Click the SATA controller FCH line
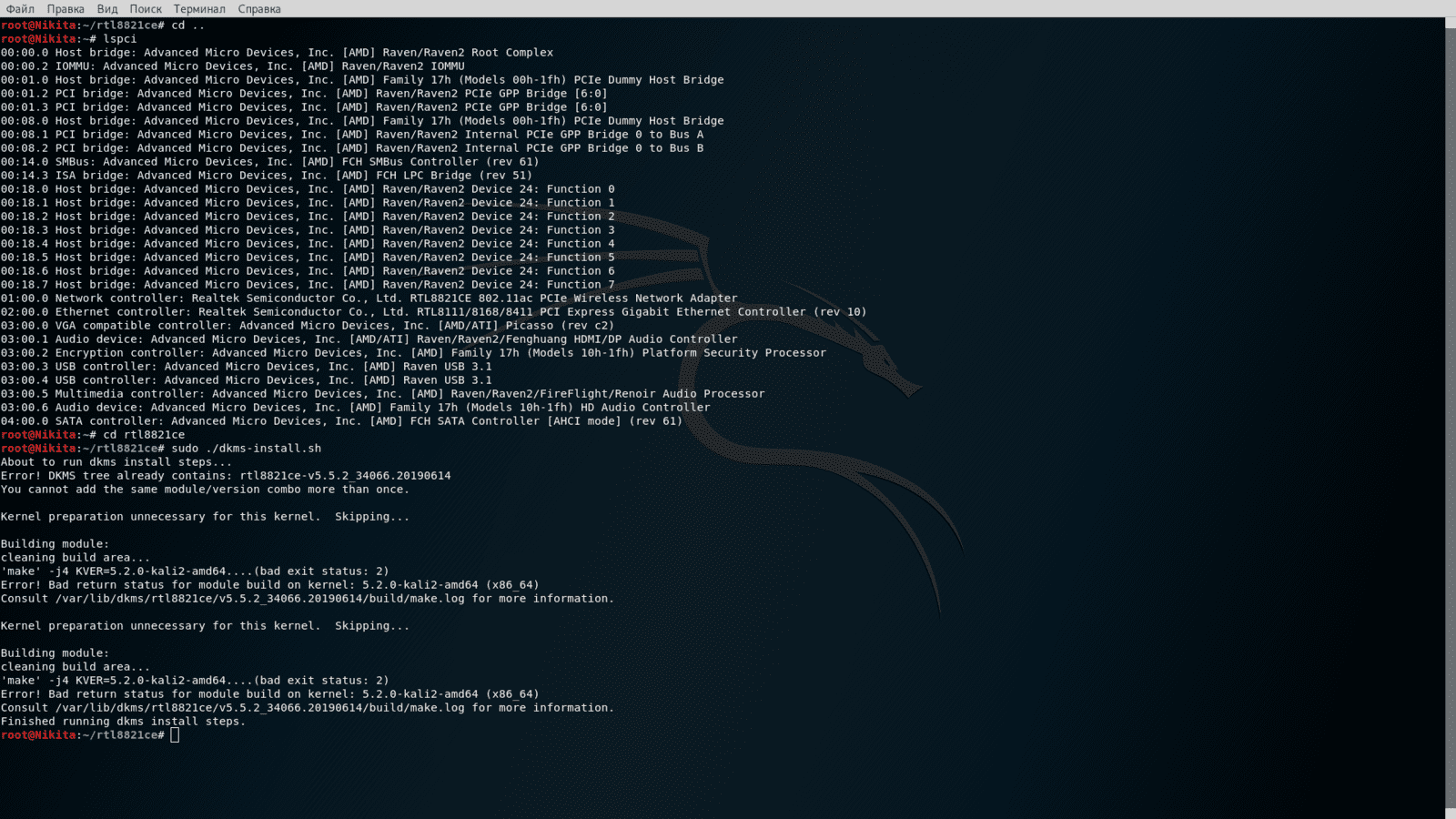The height and width of the screenshot is (819, 1456). click(x=341, y=421)
